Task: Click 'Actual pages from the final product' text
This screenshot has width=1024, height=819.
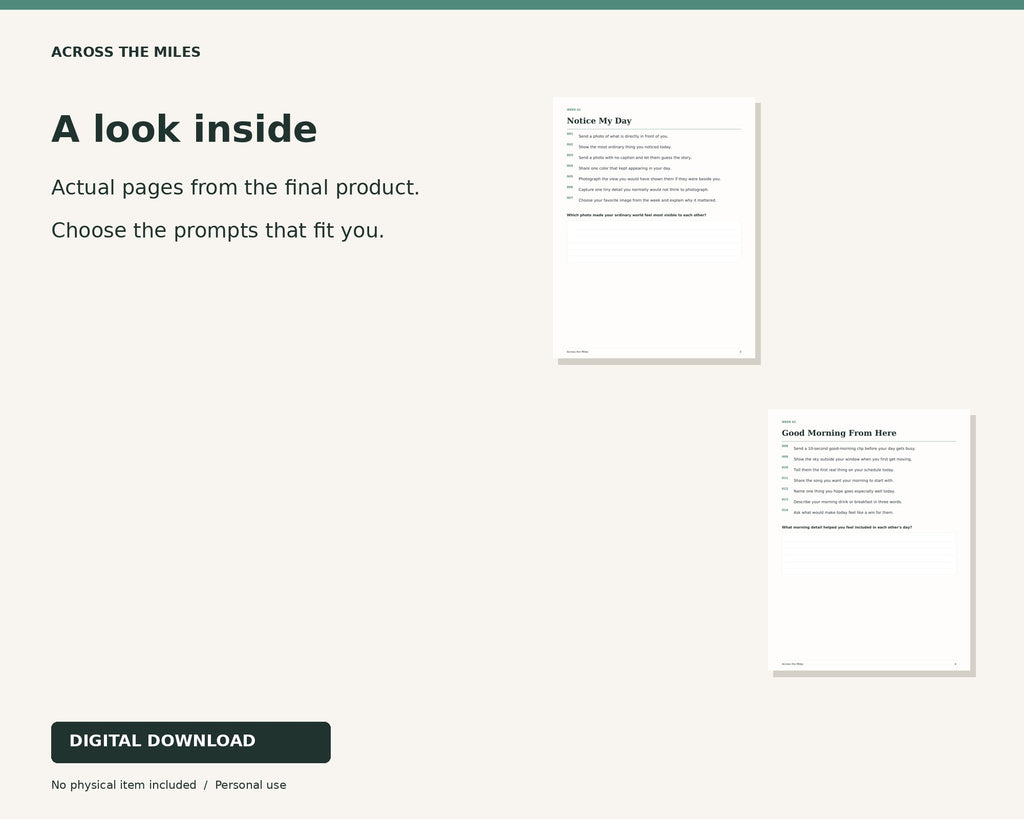Action: click(235, 187)
